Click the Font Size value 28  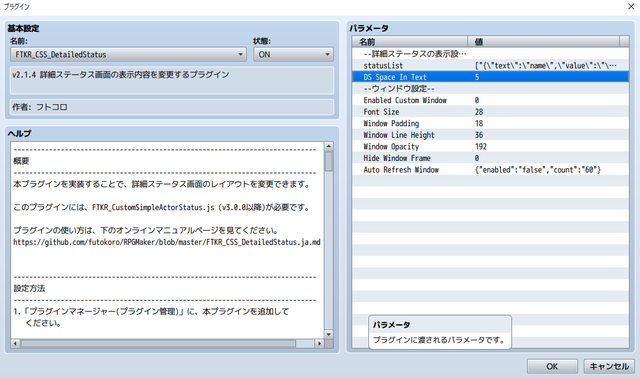478,111
